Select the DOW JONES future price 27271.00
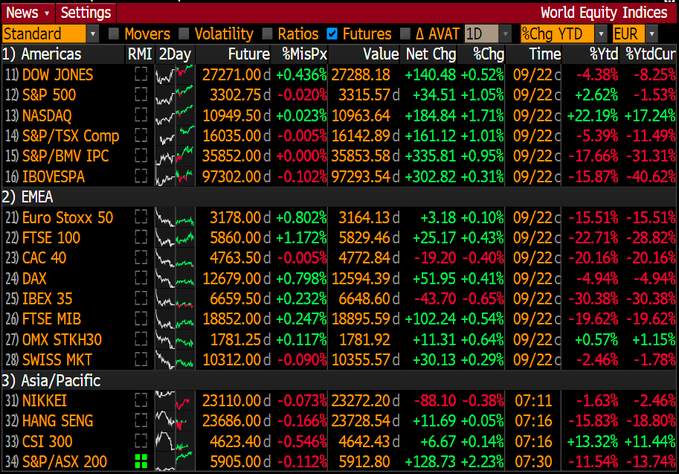Image resolution: width=679 pixels, height=474 pixels. 232,75
